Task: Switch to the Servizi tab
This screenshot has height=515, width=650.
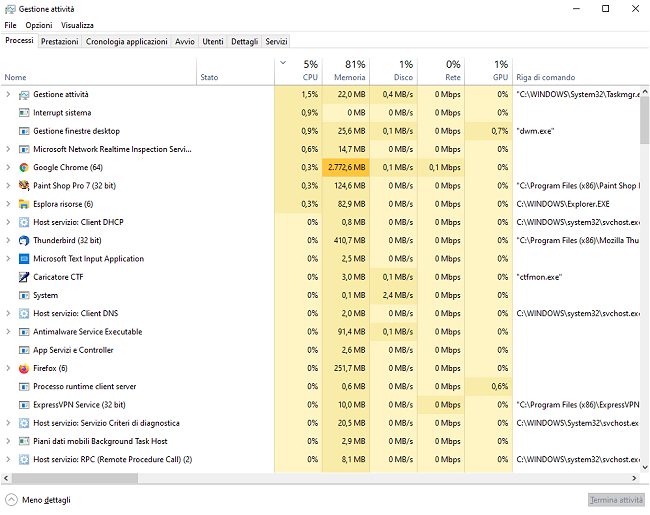Action: (x=276, y=41)
